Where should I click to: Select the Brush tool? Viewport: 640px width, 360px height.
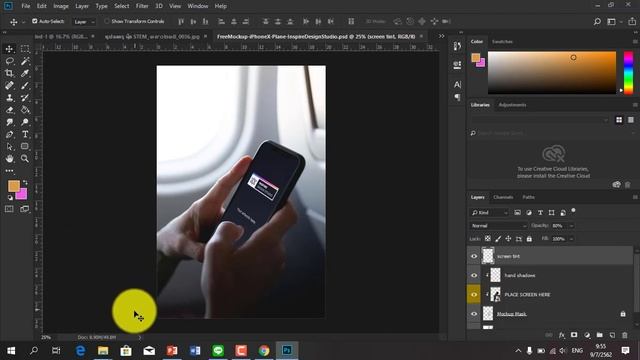25,86
